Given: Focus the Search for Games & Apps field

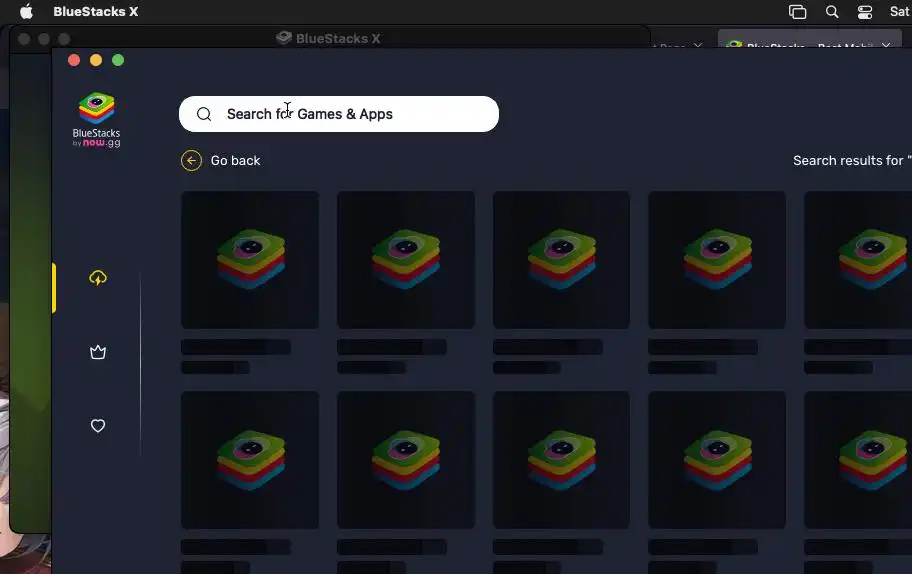Looking at the screenshot, I should click(x=339, y=114).
